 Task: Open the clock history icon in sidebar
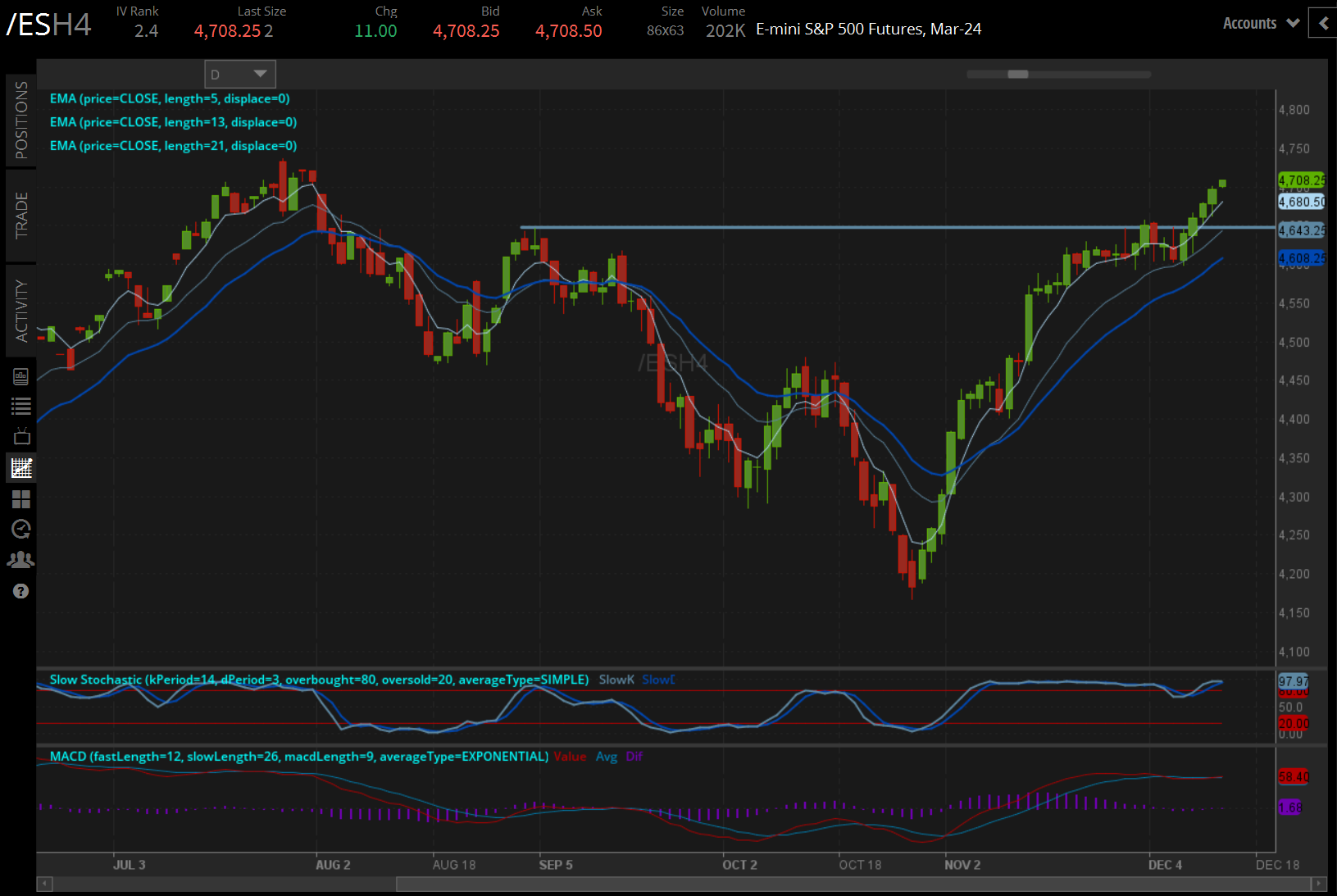(x=20, y=530)
